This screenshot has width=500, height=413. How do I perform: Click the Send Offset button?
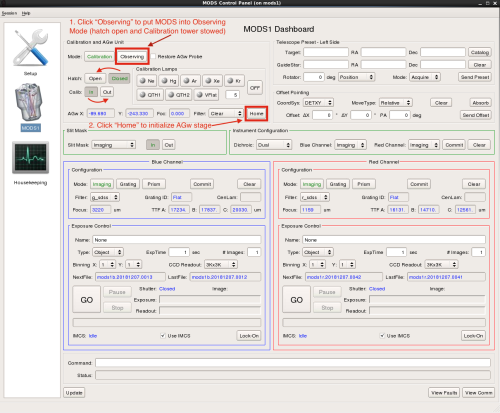(476, 115)
